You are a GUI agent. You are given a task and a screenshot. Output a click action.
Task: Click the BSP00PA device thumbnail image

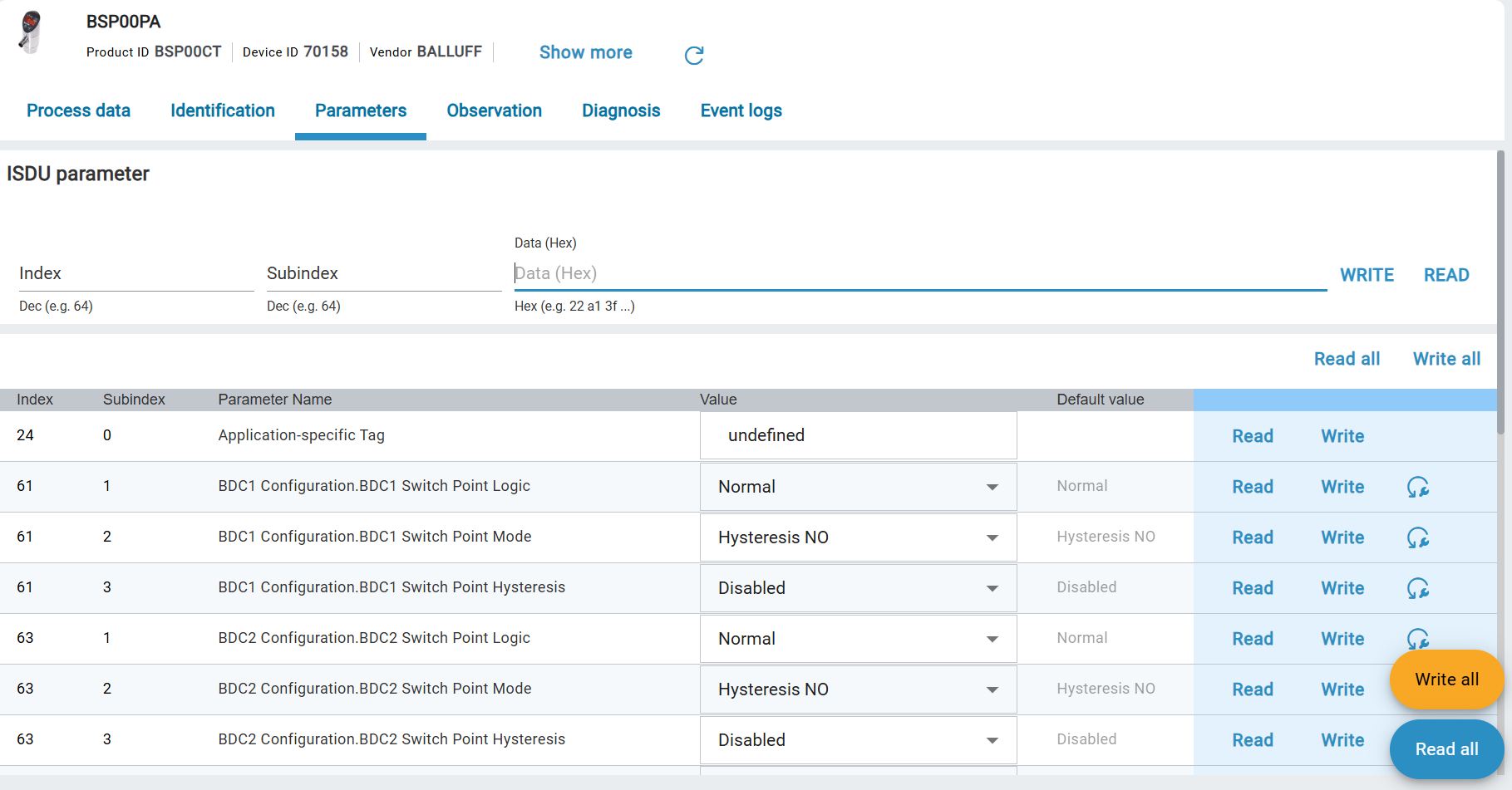31,33
